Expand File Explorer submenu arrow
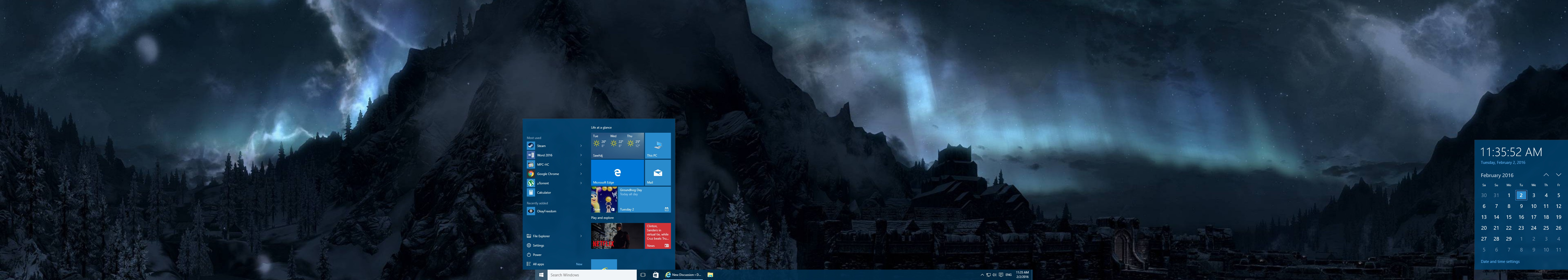 [581, 236]
